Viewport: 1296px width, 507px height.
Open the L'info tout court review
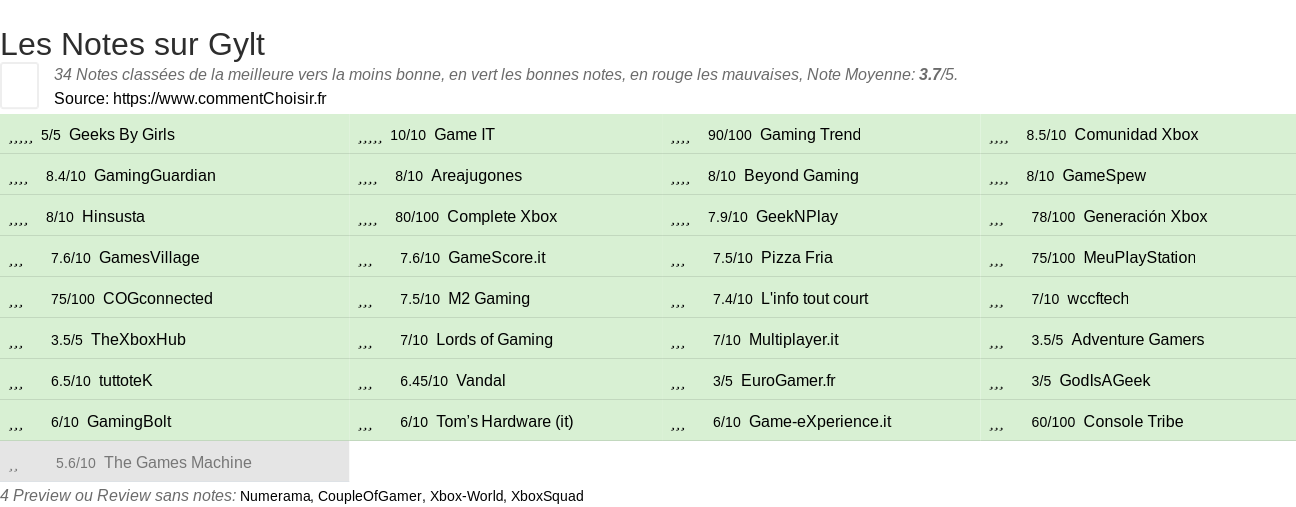pyautogui.click(x=814, y=298)
